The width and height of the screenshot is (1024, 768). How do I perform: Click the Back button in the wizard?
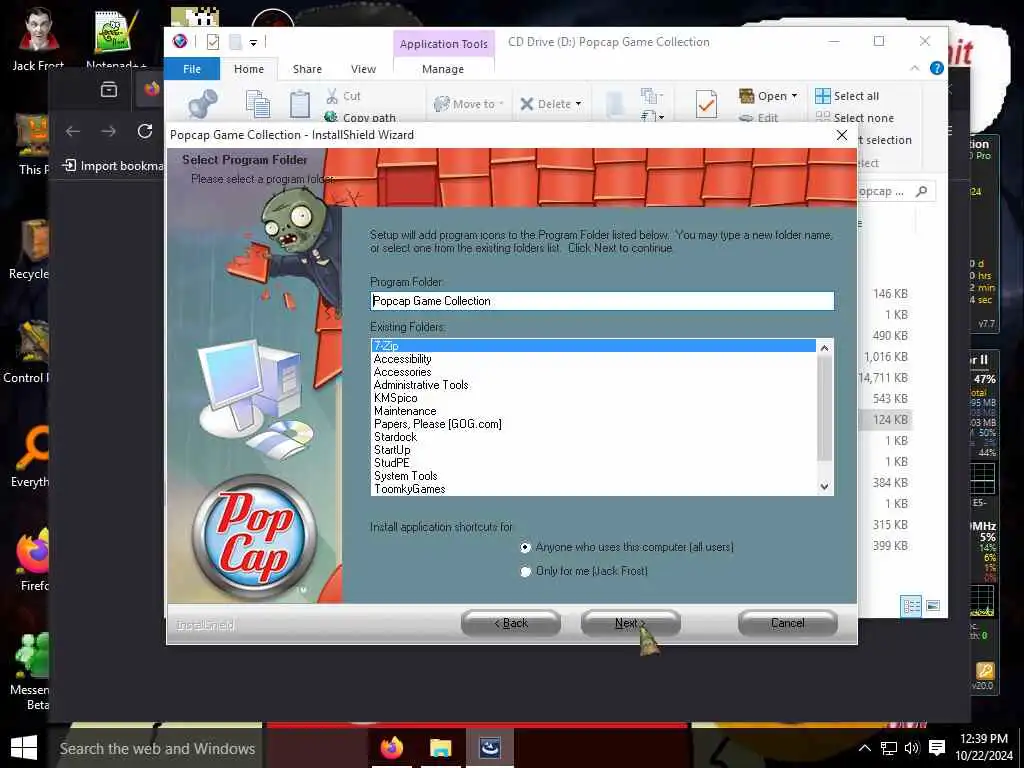pyautogui.click(x=511, y=623)
